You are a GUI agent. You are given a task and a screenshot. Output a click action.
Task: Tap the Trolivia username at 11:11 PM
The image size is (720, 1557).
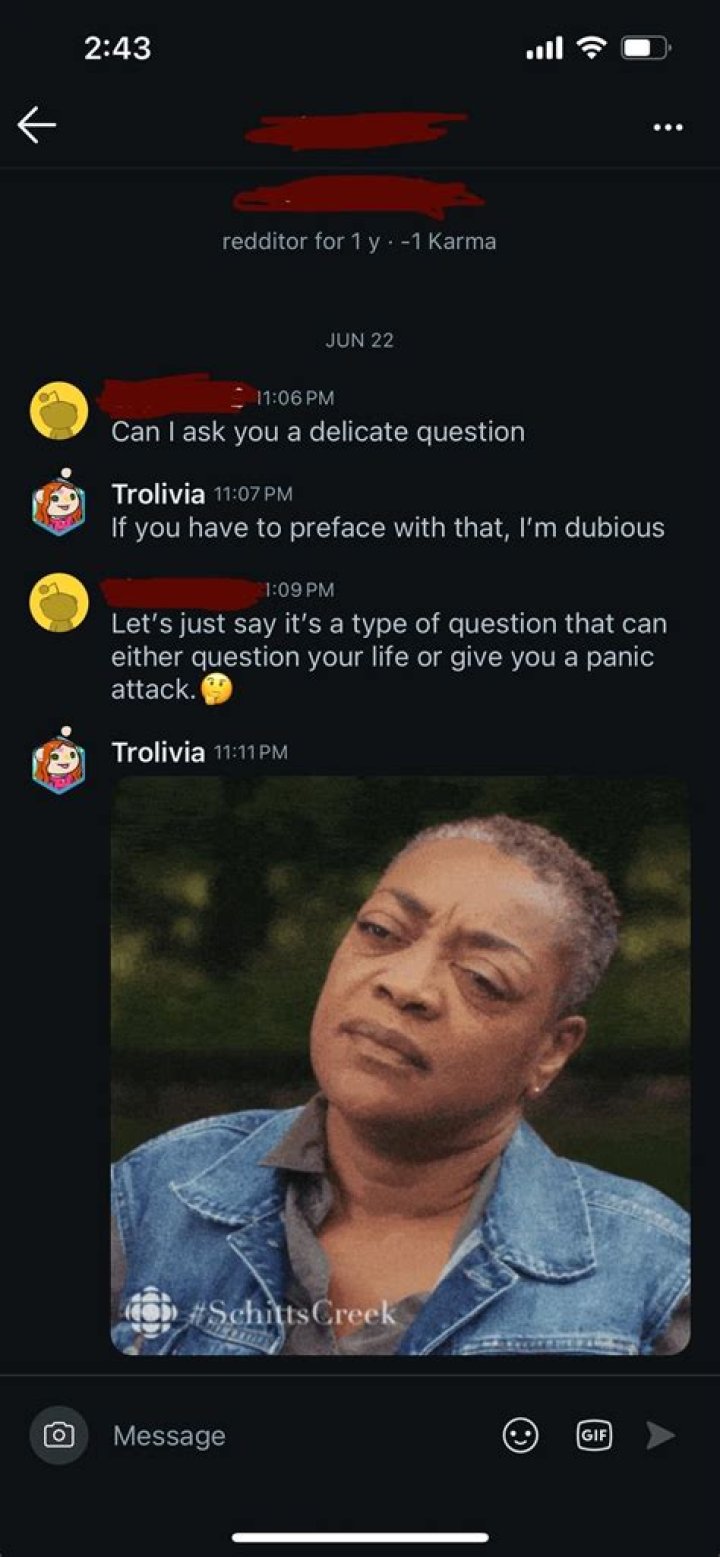(x=158, y=751)
